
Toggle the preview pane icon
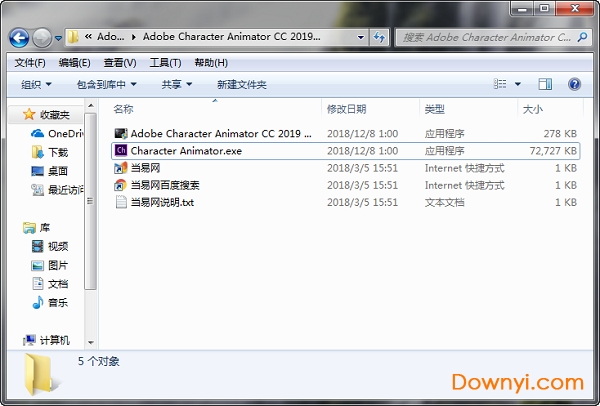coord(546,85)
